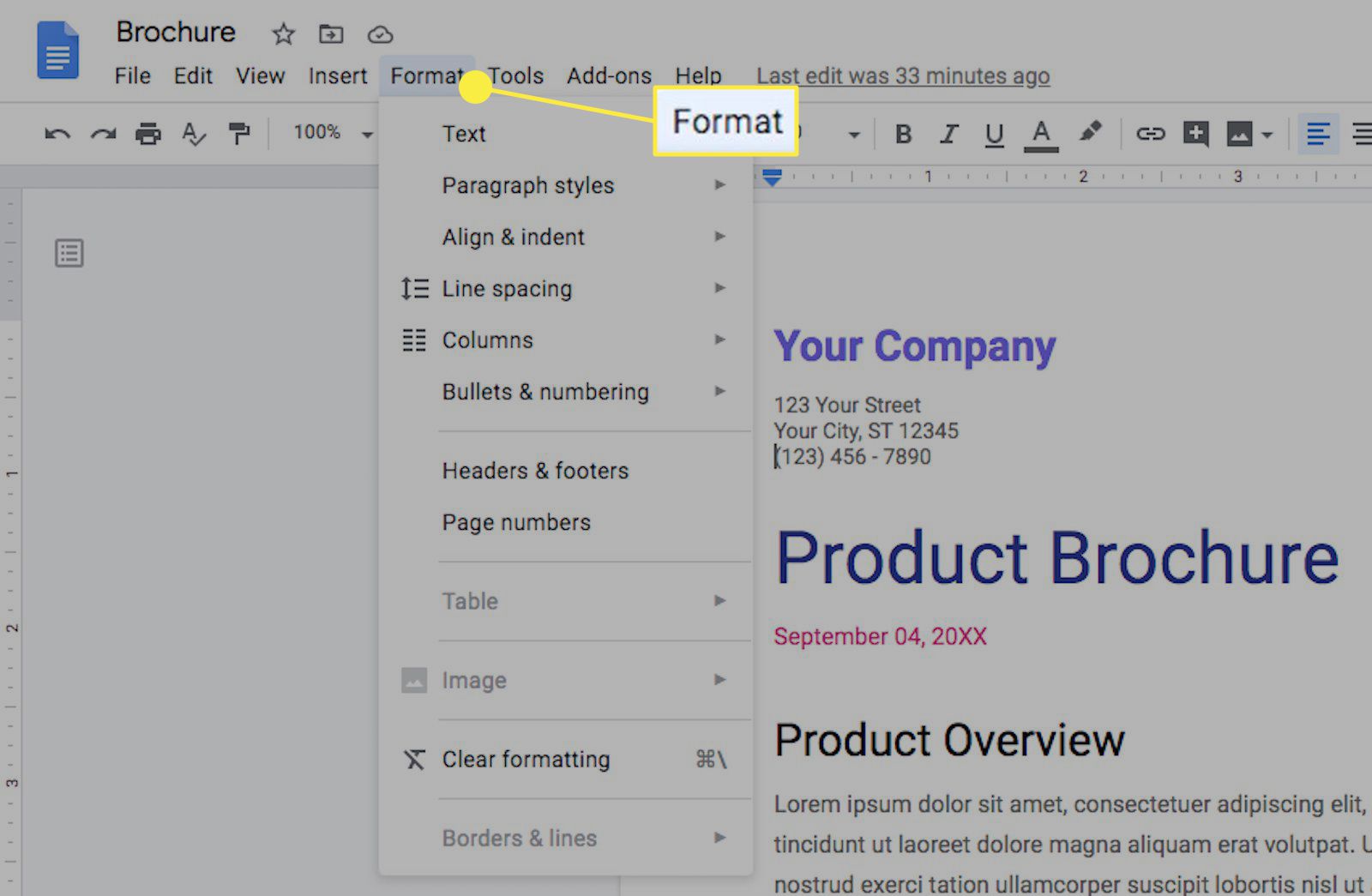Select Headers & footers
Image resolution: width=1372 pixels, height=896 pixels.
point(566,471)
